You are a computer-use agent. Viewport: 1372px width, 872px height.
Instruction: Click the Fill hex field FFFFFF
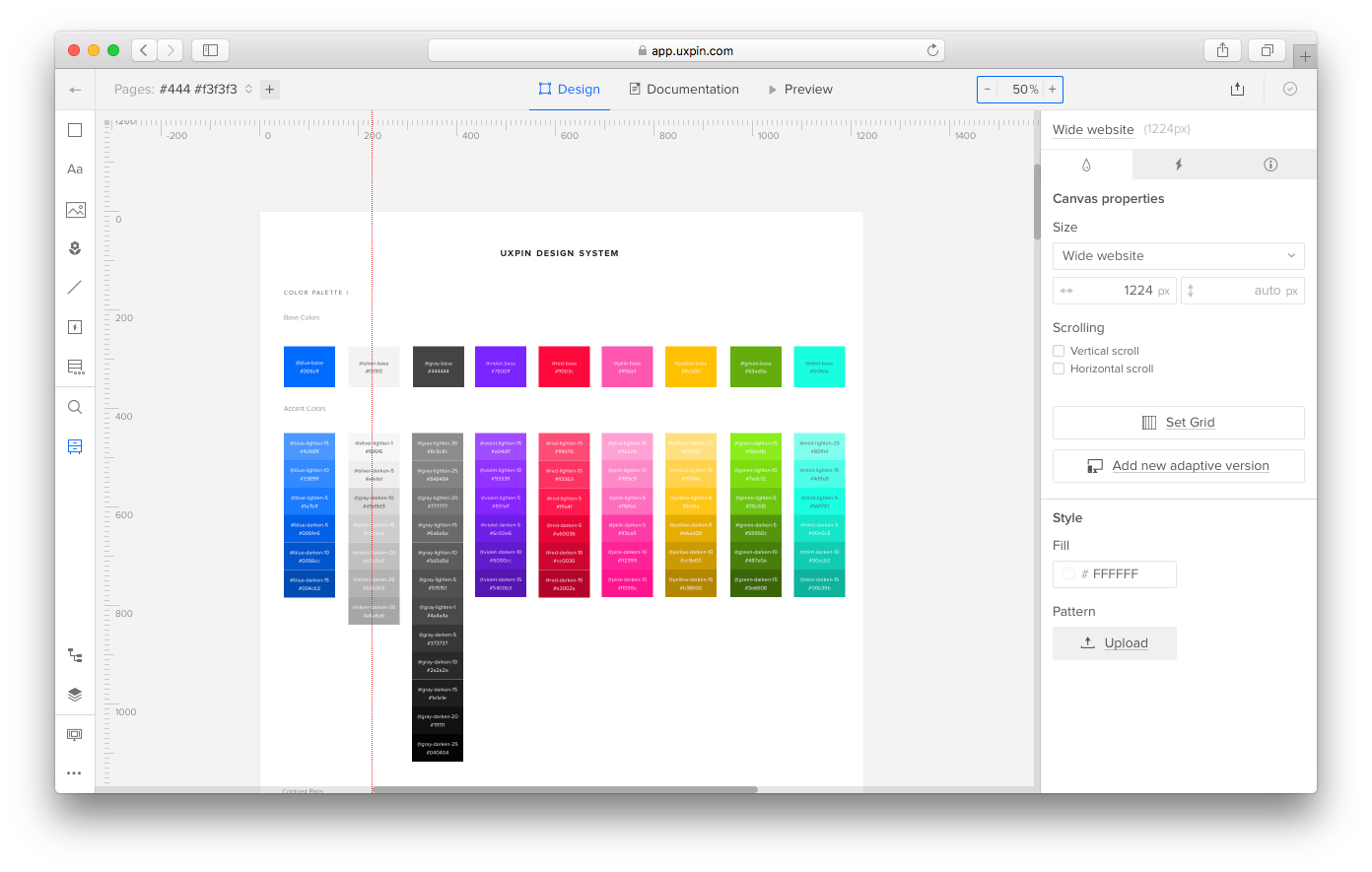(x=1115, y=574)
